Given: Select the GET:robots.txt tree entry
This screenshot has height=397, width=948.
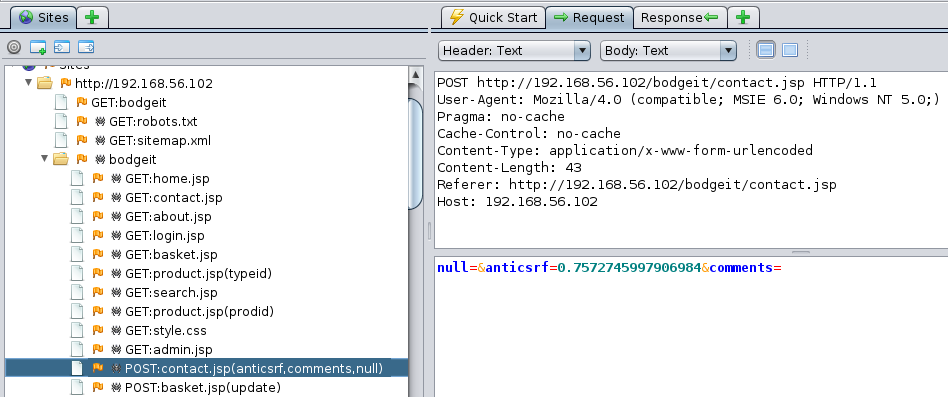Looking at the screenshot, I should 153,121.
